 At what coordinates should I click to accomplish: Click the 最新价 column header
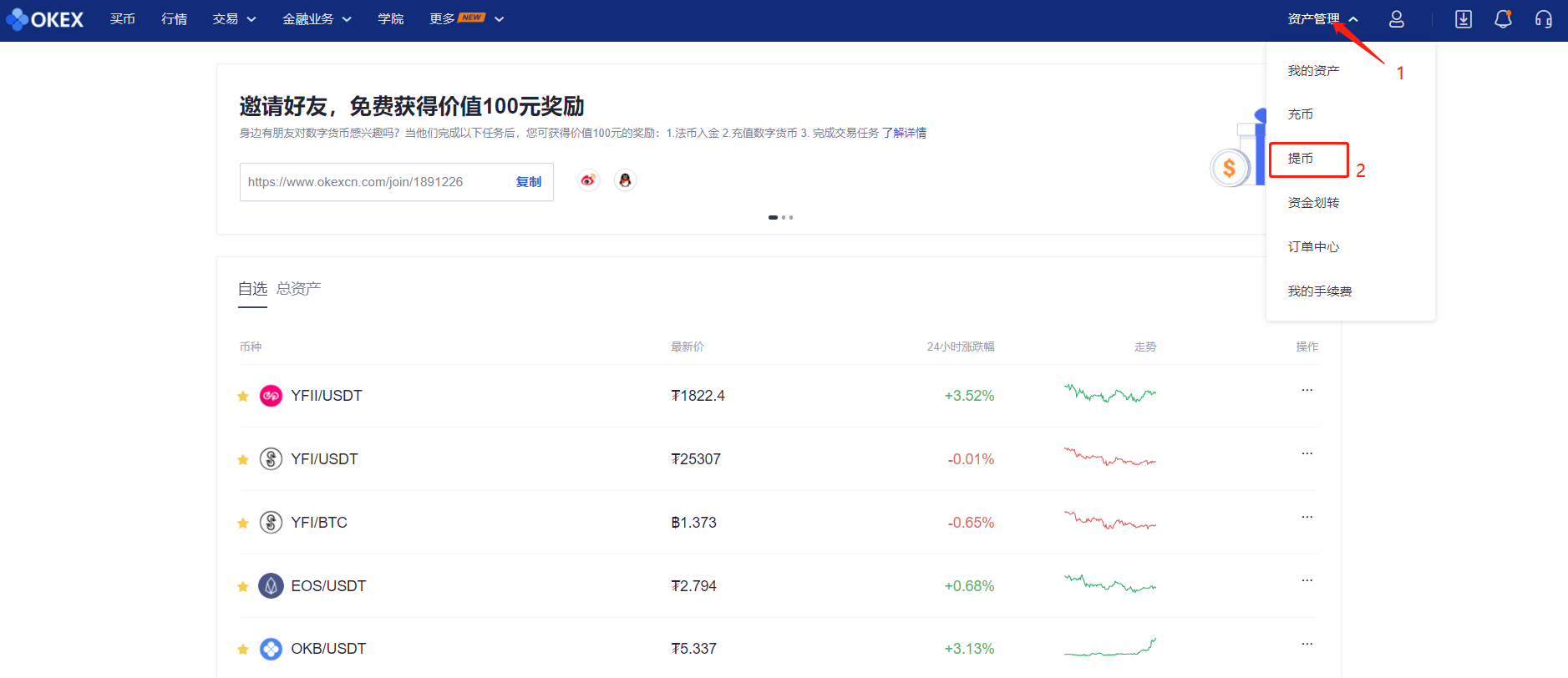tap(688, 347)
